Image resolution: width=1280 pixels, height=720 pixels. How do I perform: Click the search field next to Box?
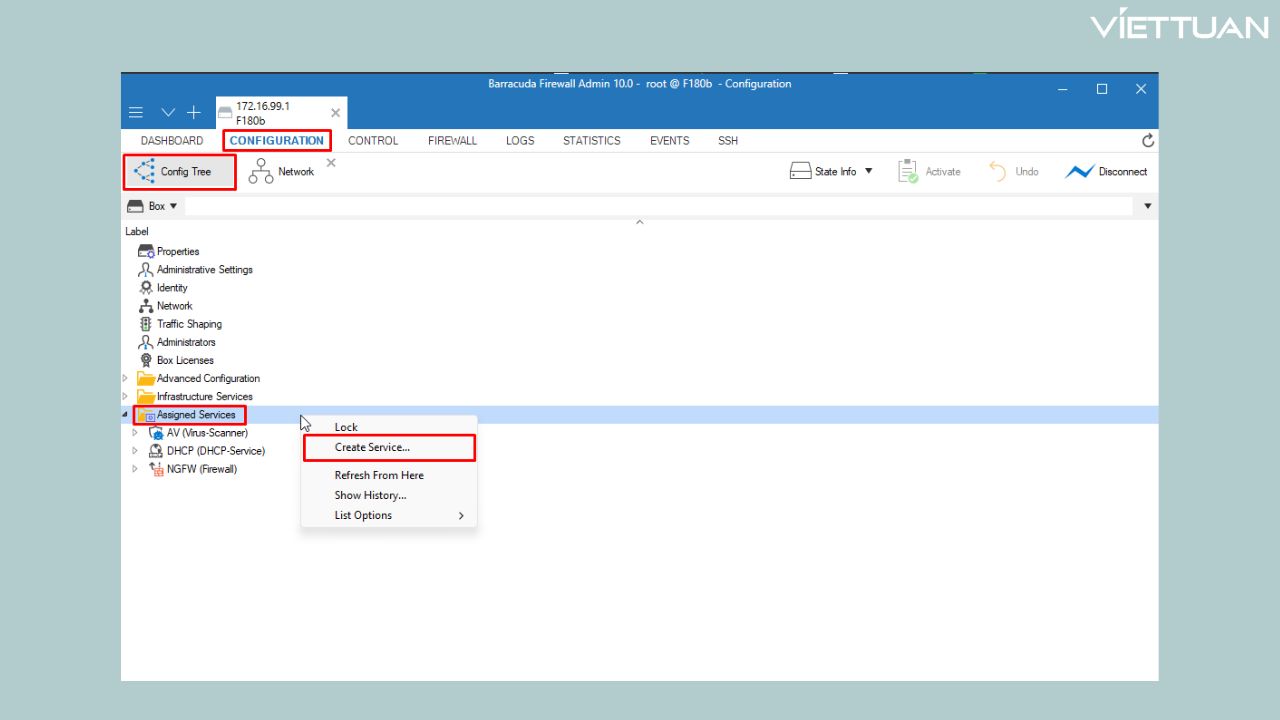[x=660, y=206]
